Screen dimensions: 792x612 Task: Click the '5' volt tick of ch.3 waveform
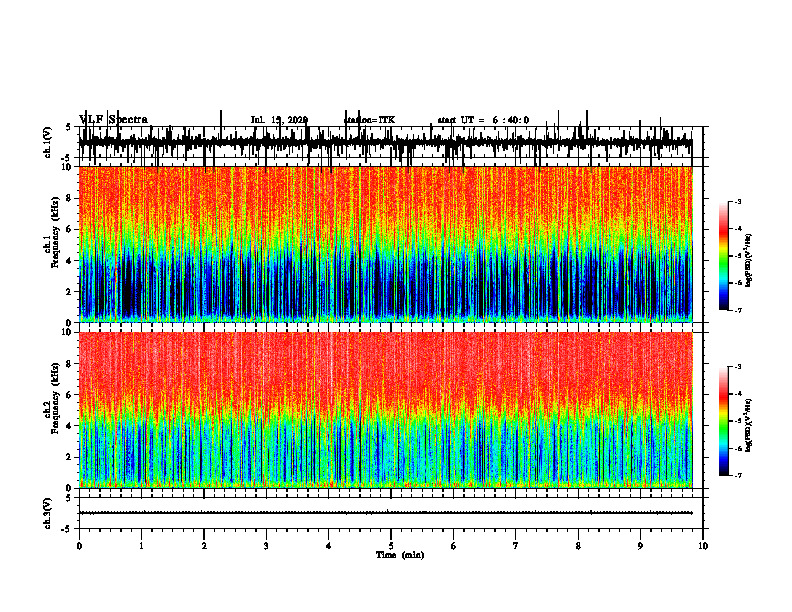[x=68, y=498]
